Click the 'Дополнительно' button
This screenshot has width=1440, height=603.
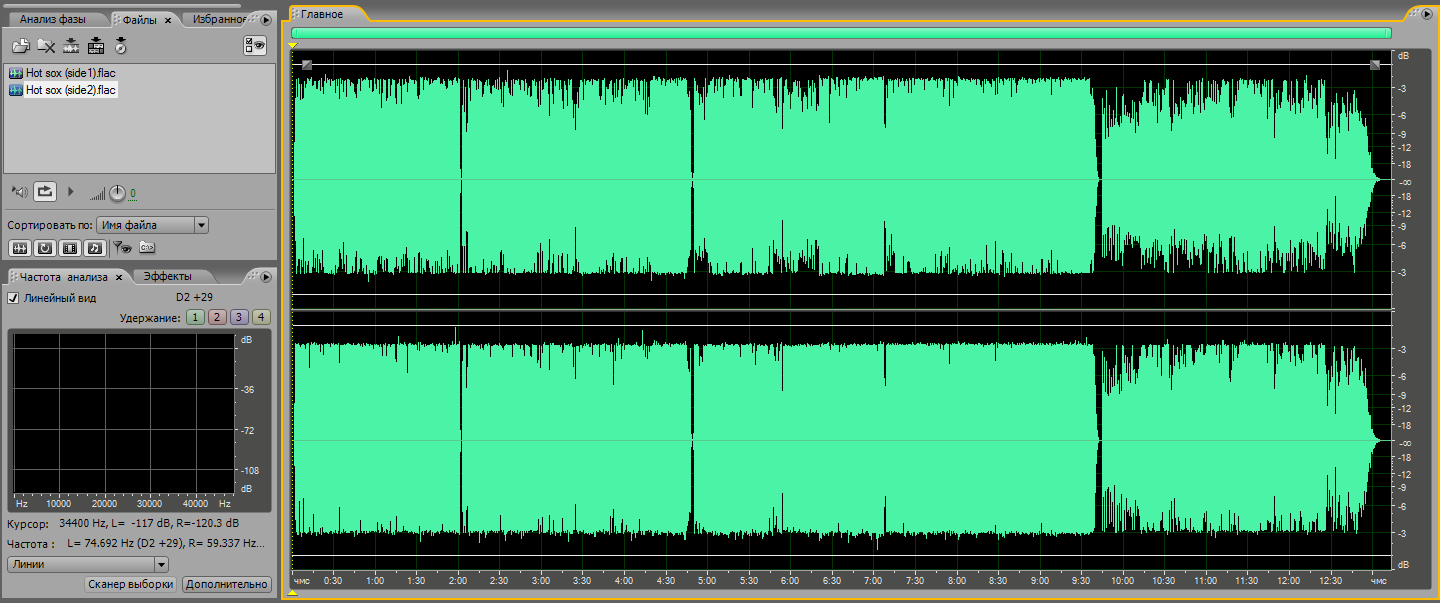[227, 584]
